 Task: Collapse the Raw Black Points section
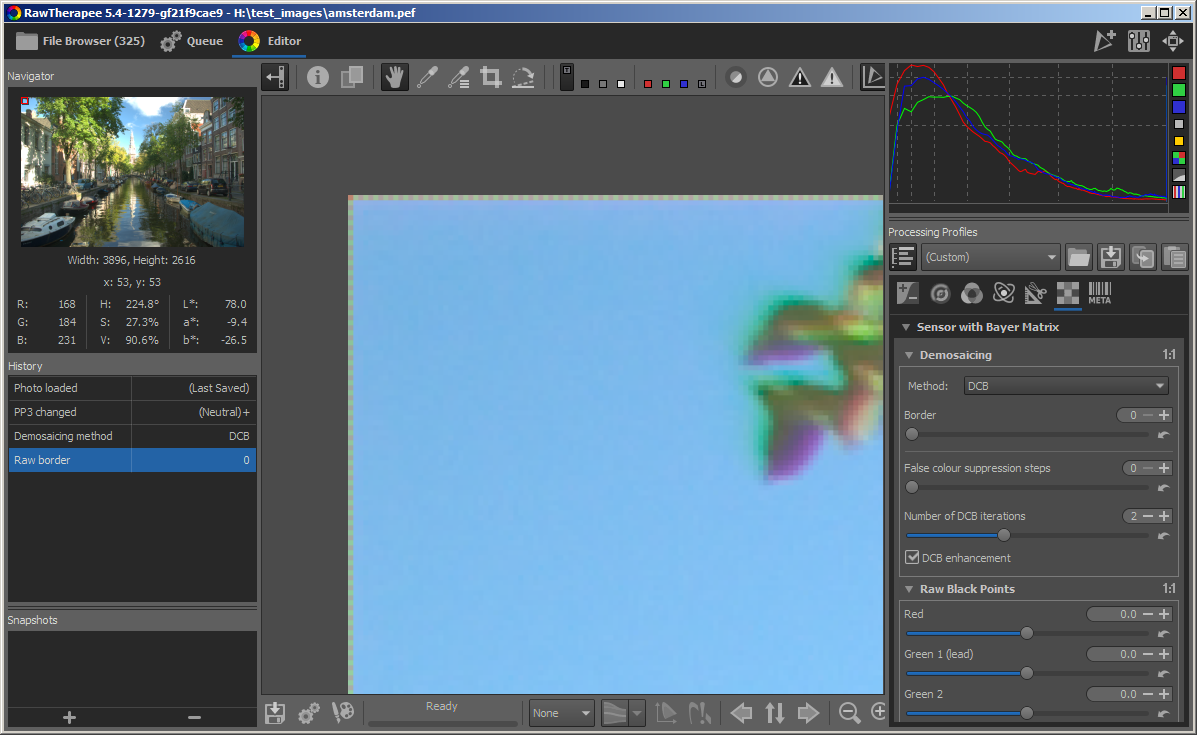tap(908, 589)
